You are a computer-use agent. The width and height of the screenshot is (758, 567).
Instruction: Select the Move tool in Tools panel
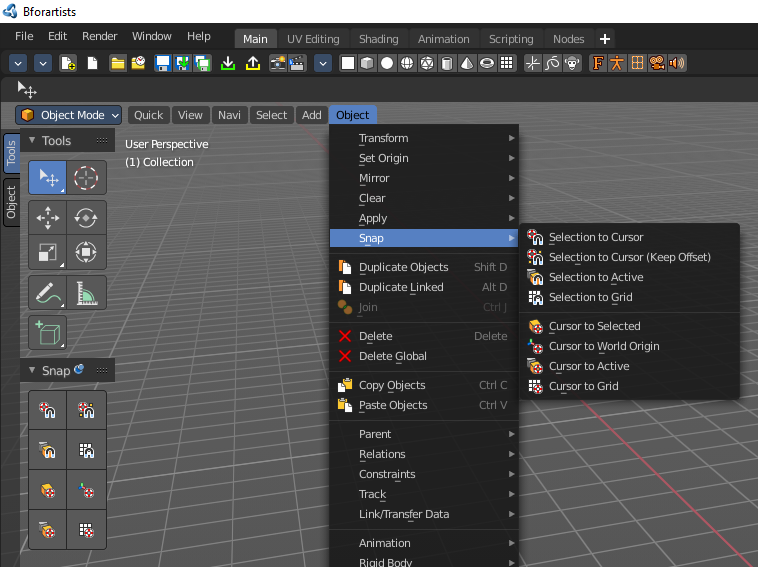tap(47, 218)
